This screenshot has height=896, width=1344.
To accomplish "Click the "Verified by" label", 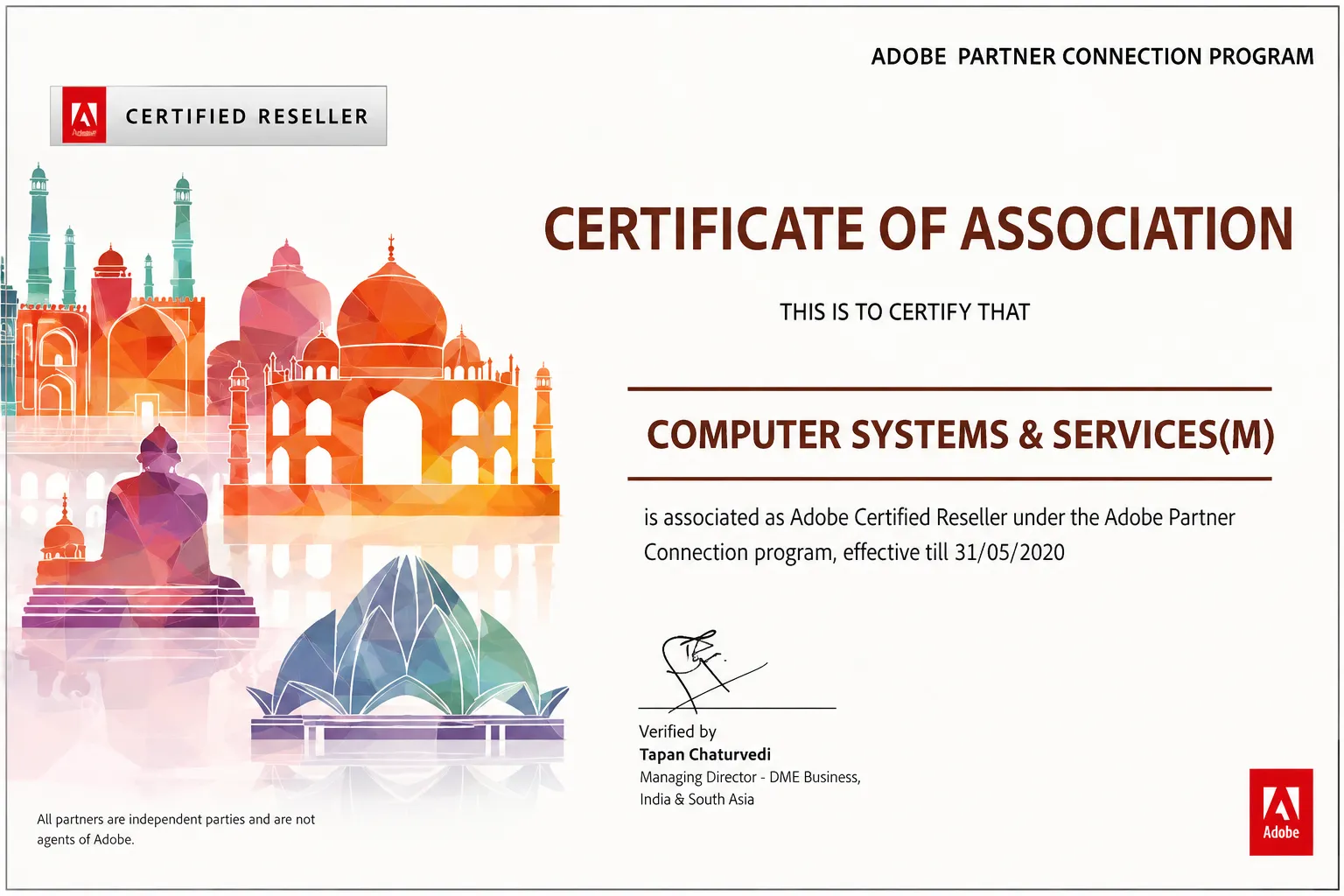I will pos(677,731).
